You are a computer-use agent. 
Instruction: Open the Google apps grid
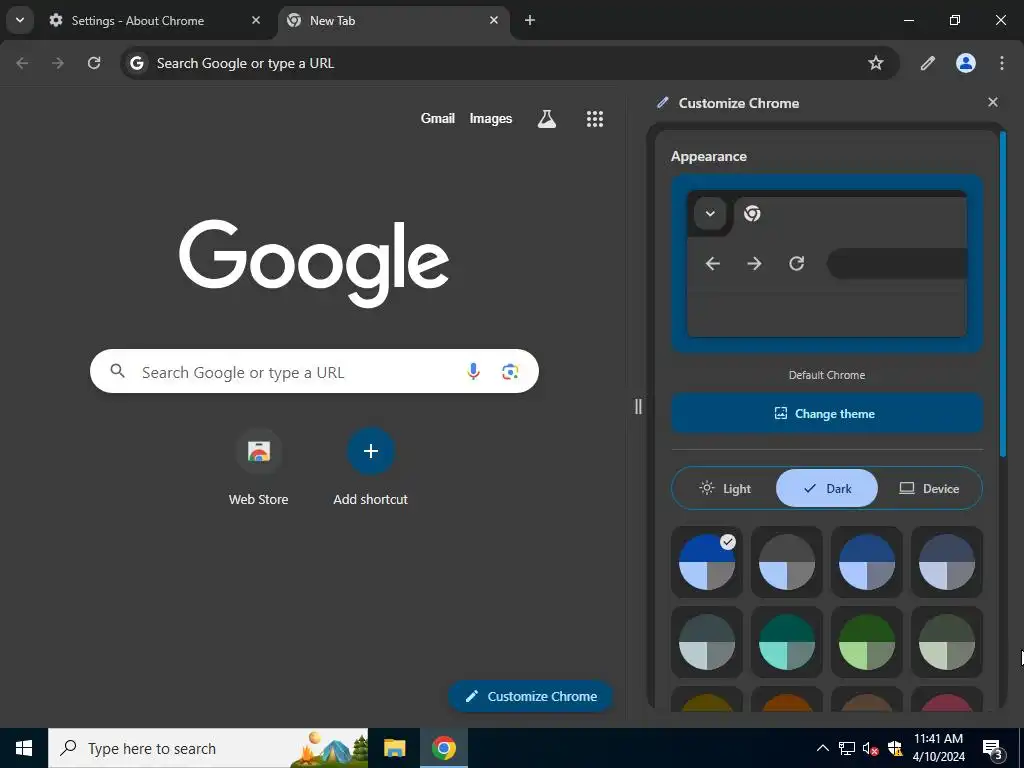click(x=594, y=118)
